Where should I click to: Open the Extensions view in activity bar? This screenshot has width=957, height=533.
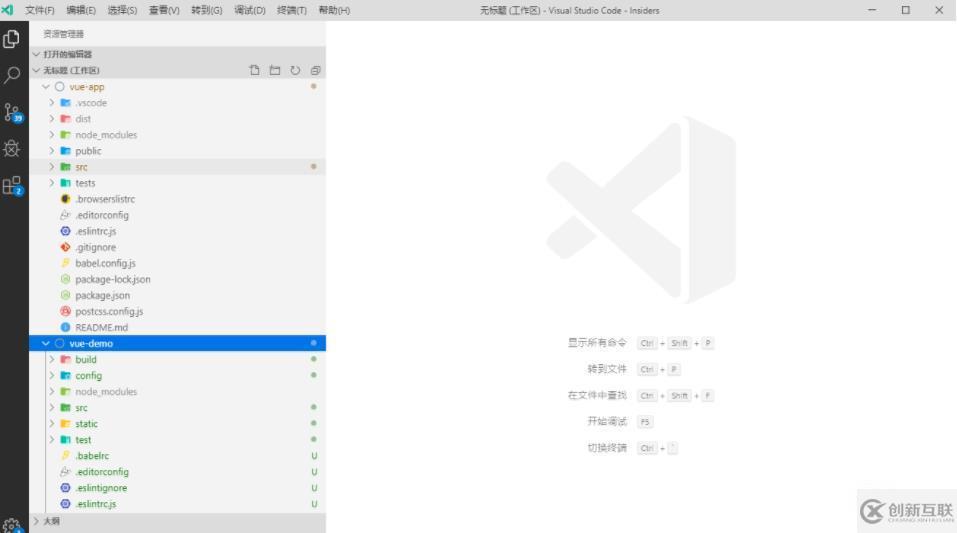12,186
